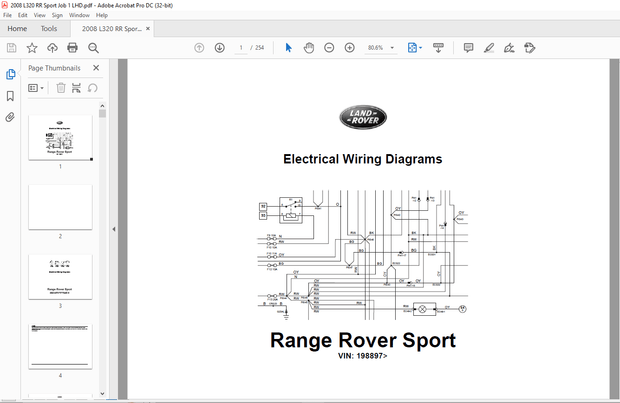This screenshot has height=403, width=620.
Task: Click the VIN: 198897> text
Action: pos(363,356)
